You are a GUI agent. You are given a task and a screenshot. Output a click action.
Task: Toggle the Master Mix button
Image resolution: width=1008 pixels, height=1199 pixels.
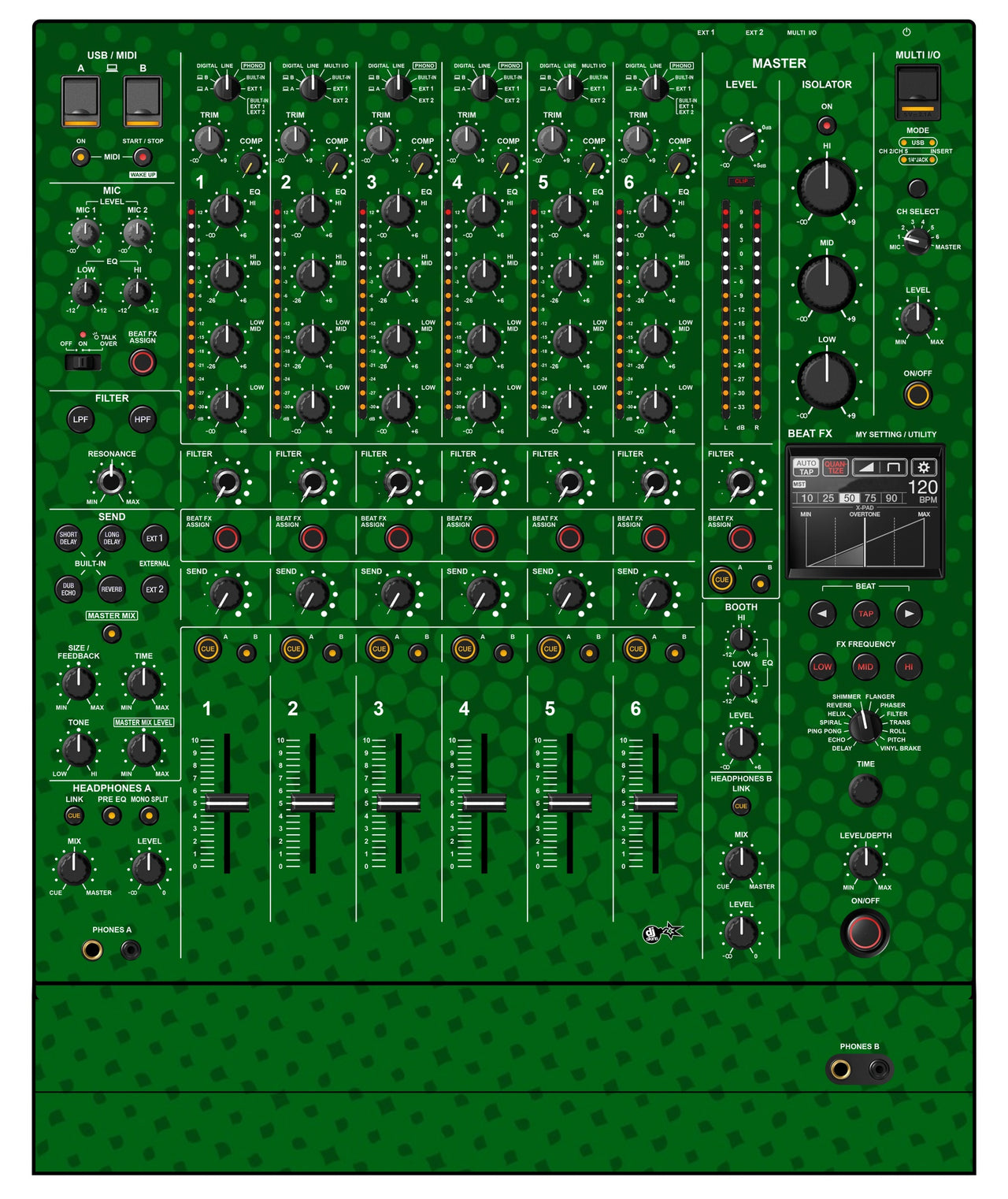112,633
